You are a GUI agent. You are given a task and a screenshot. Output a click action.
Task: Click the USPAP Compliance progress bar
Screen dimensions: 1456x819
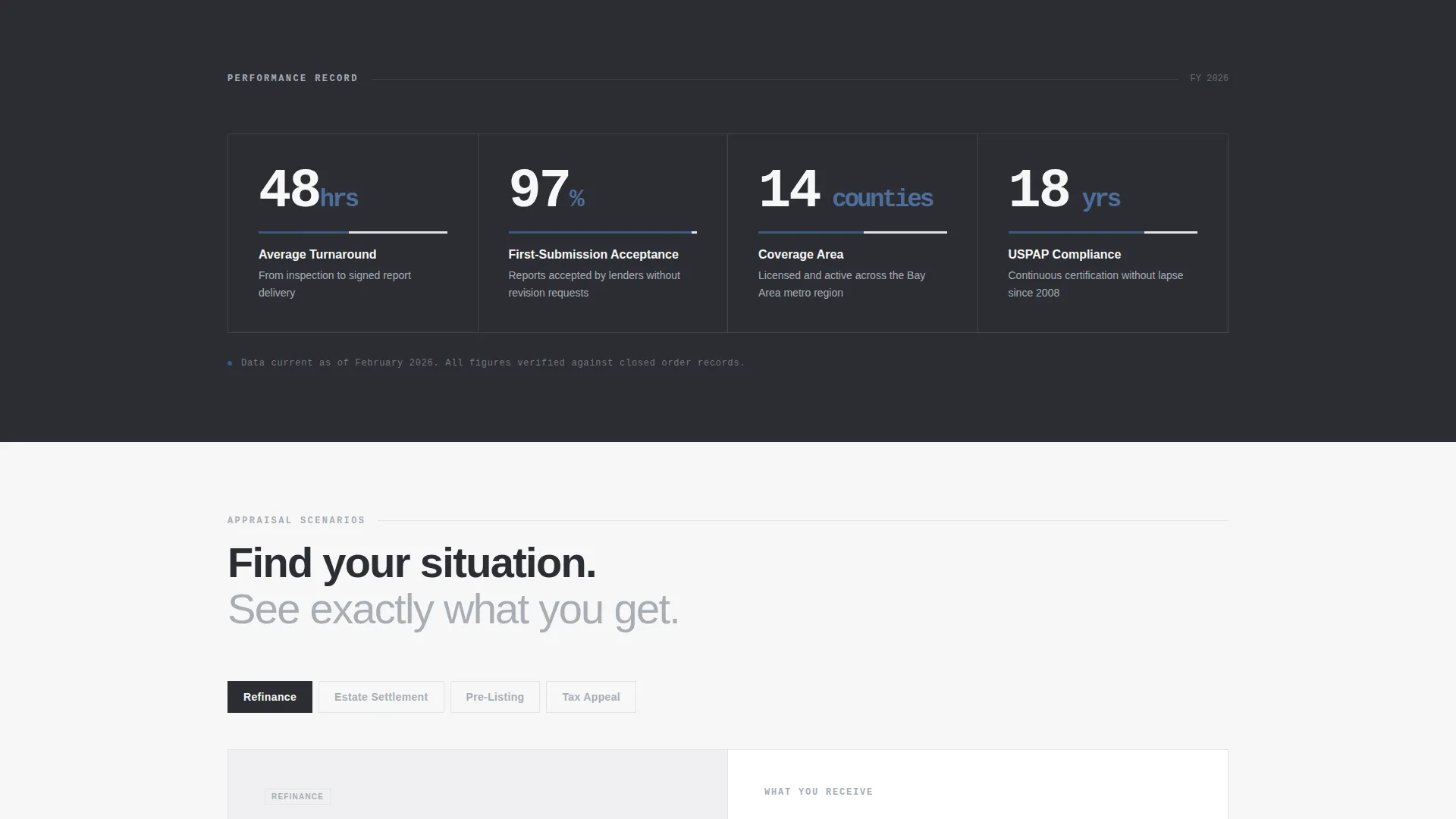tap(1103, 232)
